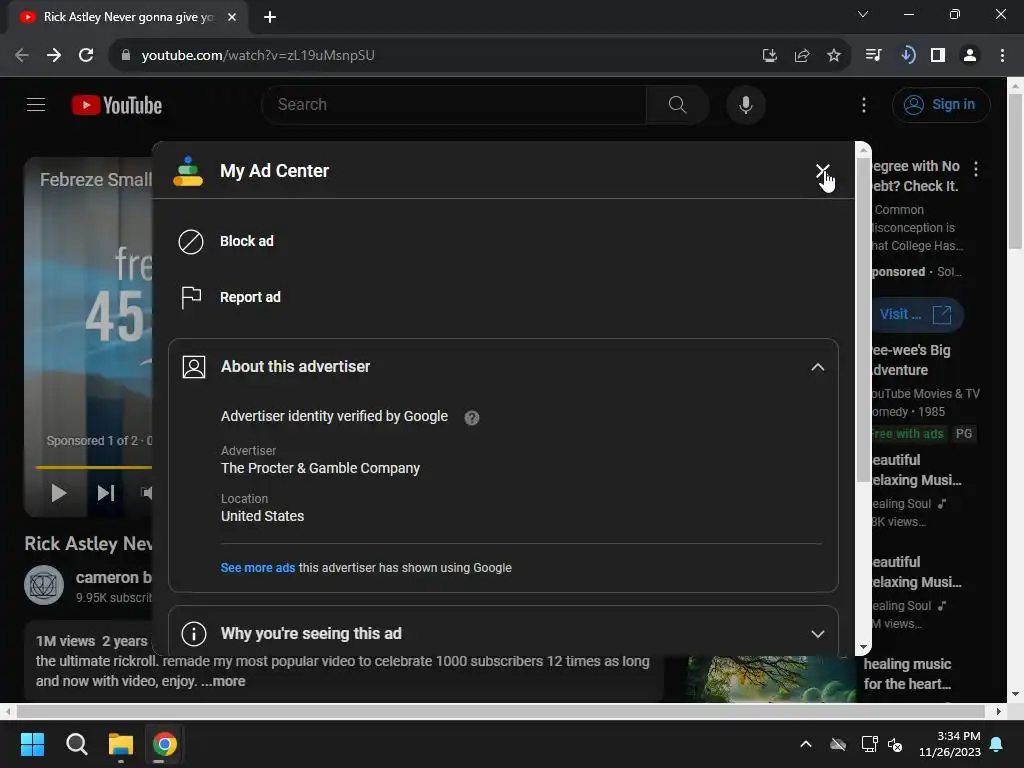This screenshot has width=1024, height=768.
Task: Go to YouTube home via logo
Action: click(117, 105)
